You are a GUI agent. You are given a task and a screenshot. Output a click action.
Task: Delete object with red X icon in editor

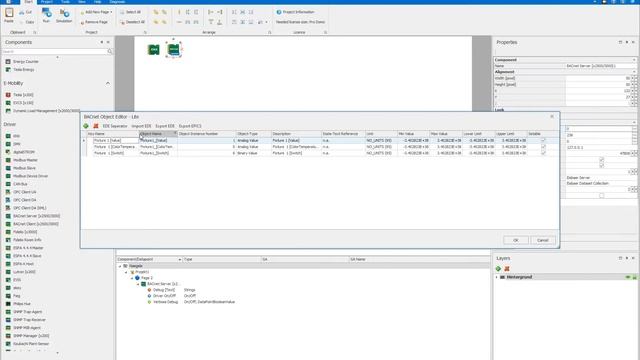click(96, 126)
